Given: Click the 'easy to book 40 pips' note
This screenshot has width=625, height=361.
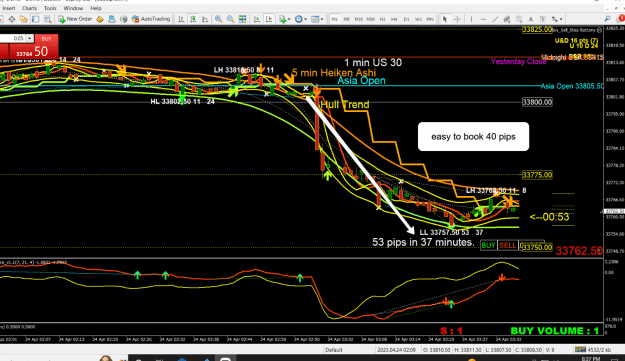Looking at the screenshot, I should point(473,137).
